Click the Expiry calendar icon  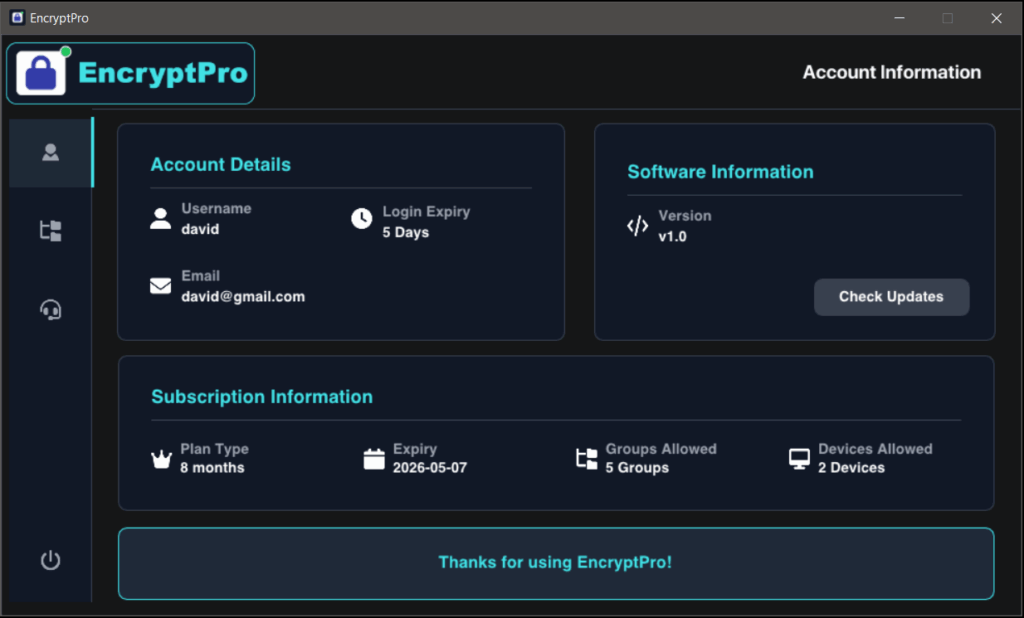tap(374, 458)
